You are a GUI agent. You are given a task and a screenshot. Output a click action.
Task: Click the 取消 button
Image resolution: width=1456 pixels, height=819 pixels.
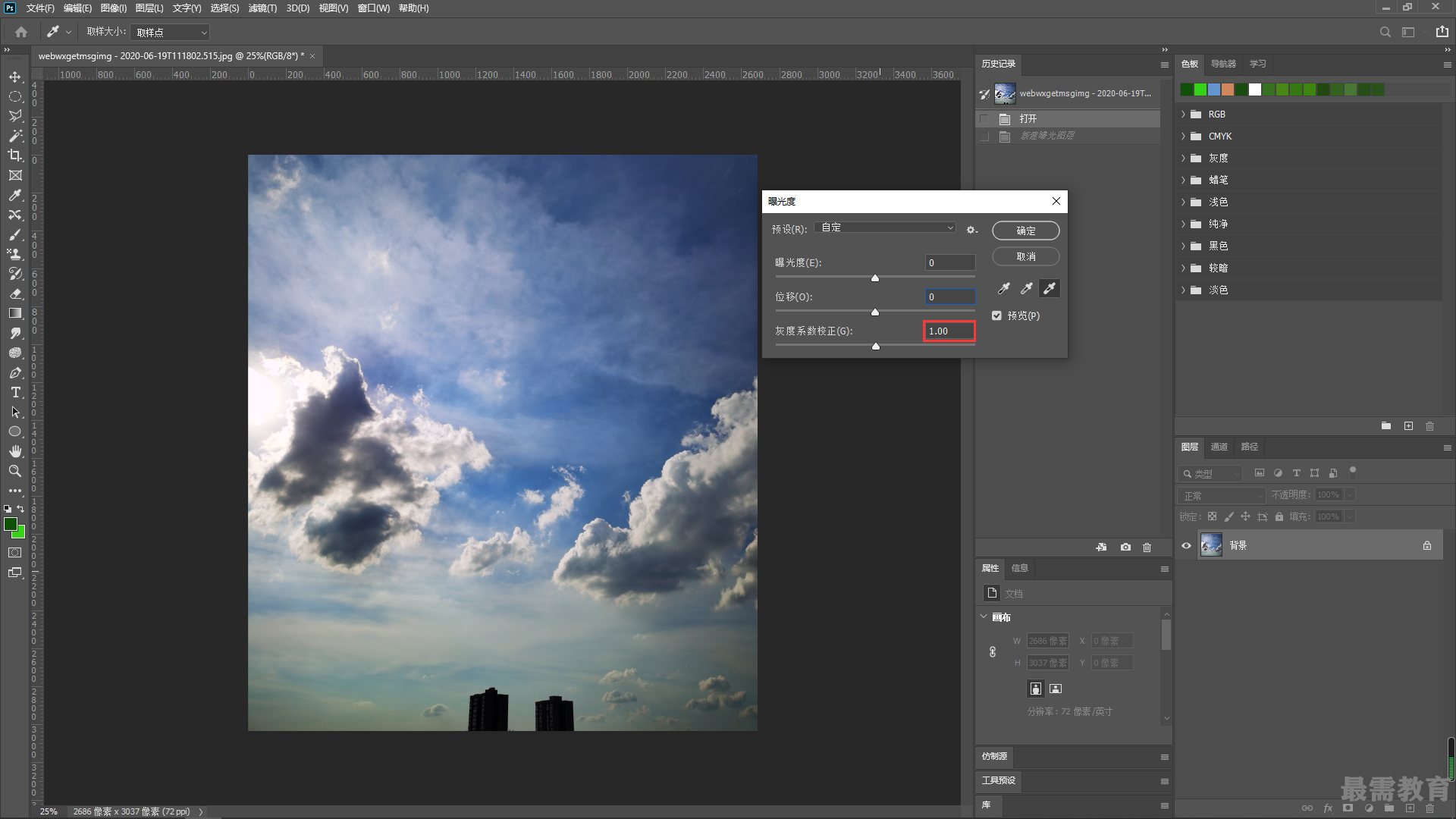(1026, 256)
